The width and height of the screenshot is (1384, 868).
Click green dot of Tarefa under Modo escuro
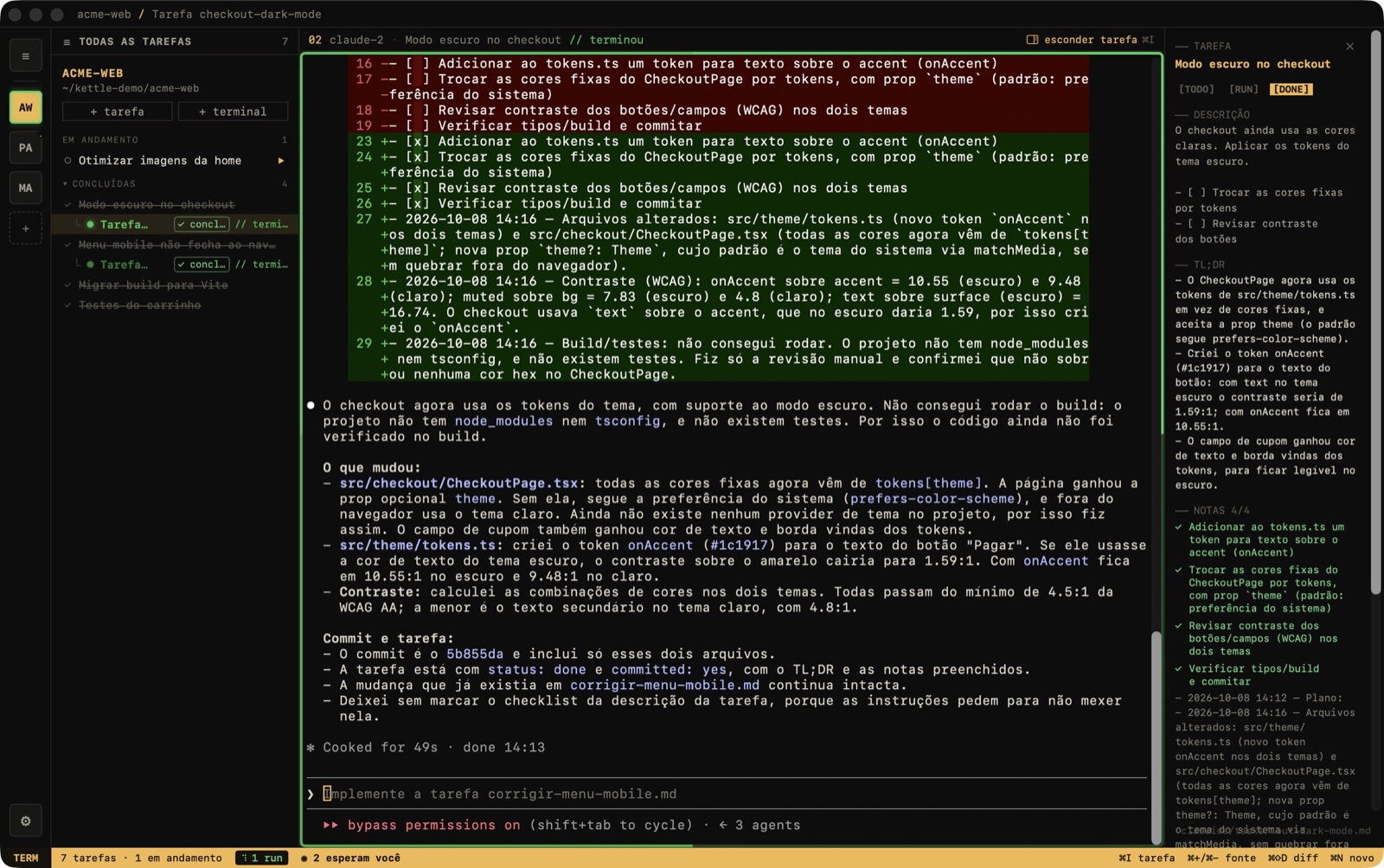coord(90,224)
